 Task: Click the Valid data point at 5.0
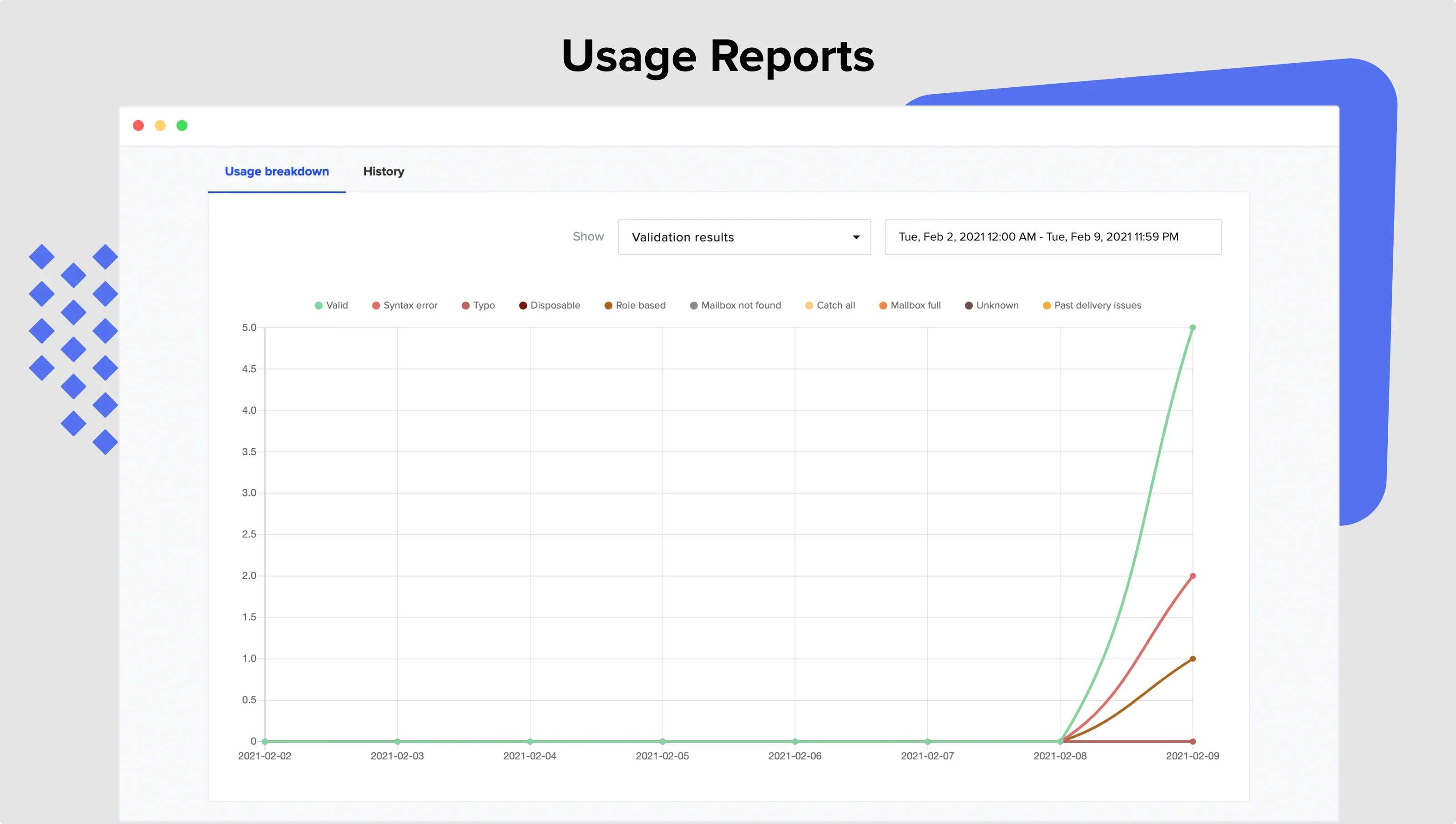[1192, 328]
